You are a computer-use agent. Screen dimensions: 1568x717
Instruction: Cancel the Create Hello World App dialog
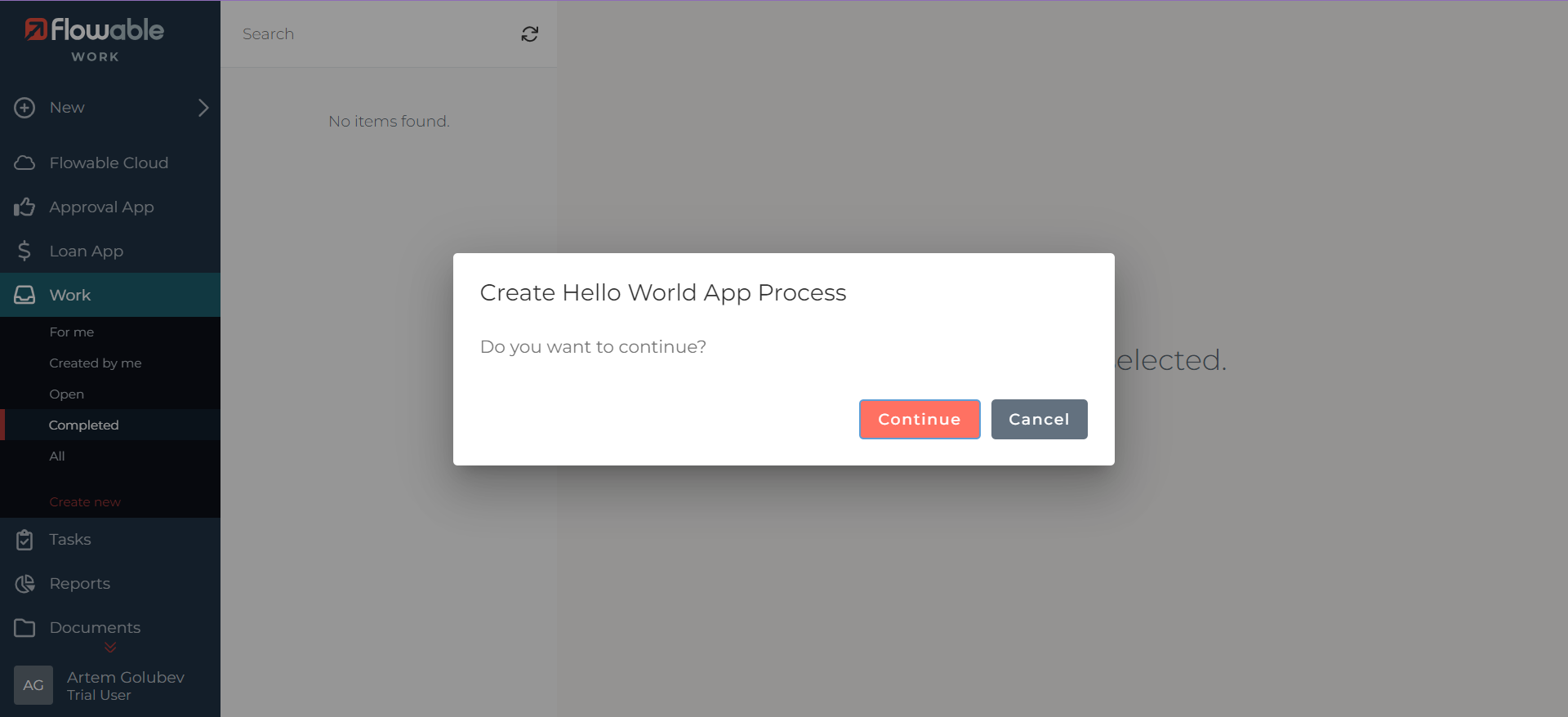coord(1039,420)
